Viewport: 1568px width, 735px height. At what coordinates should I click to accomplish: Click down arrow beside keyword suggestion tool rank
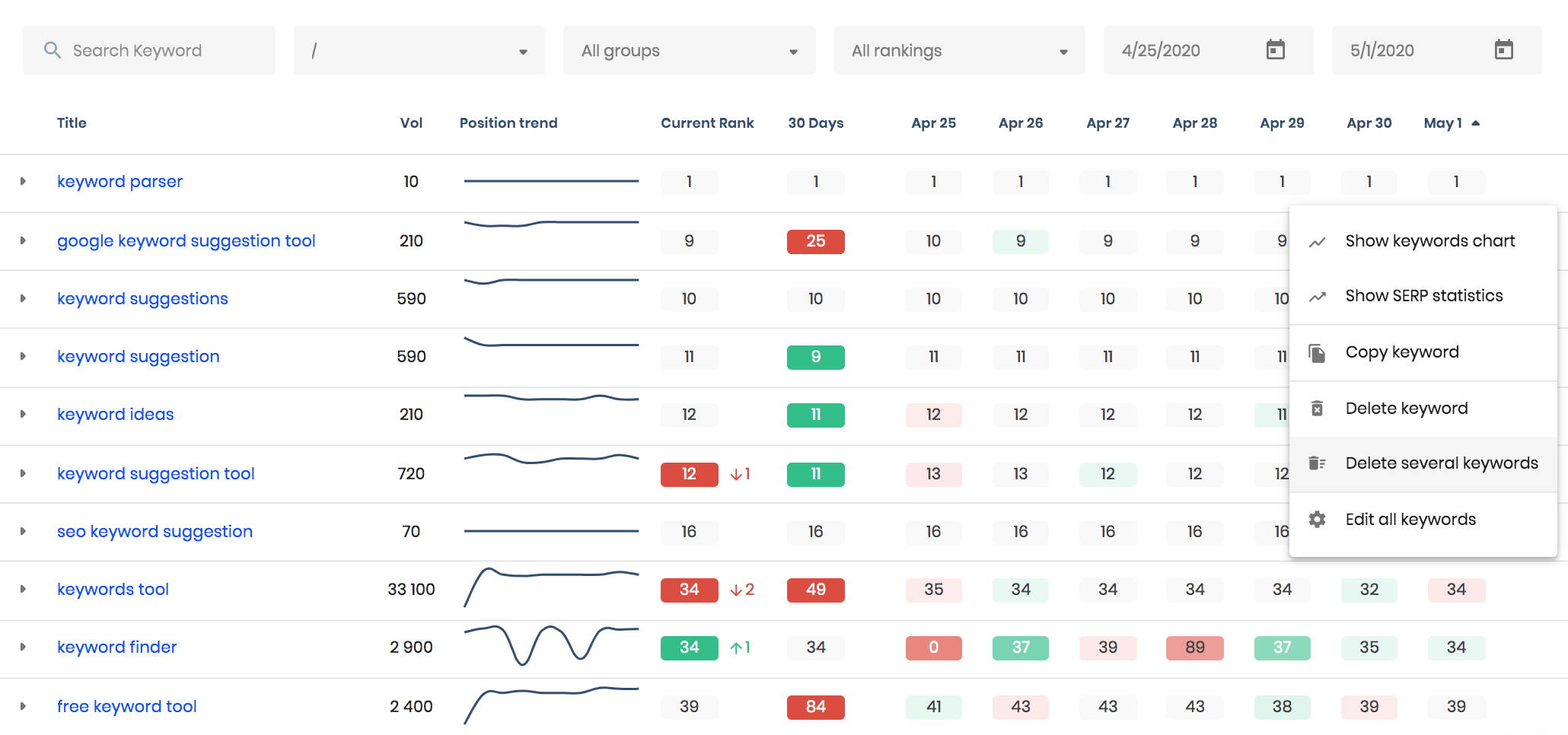[x=736, y=475]
